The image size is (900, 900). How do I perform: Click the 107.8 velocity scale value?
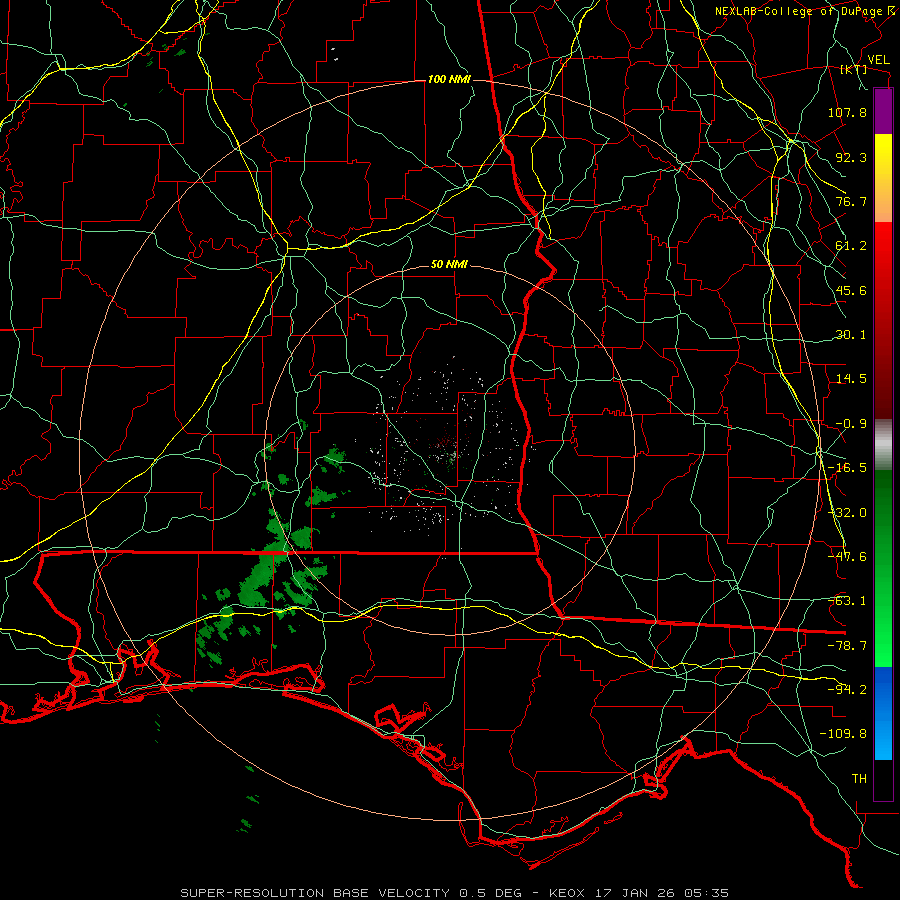tap(847, 112)
